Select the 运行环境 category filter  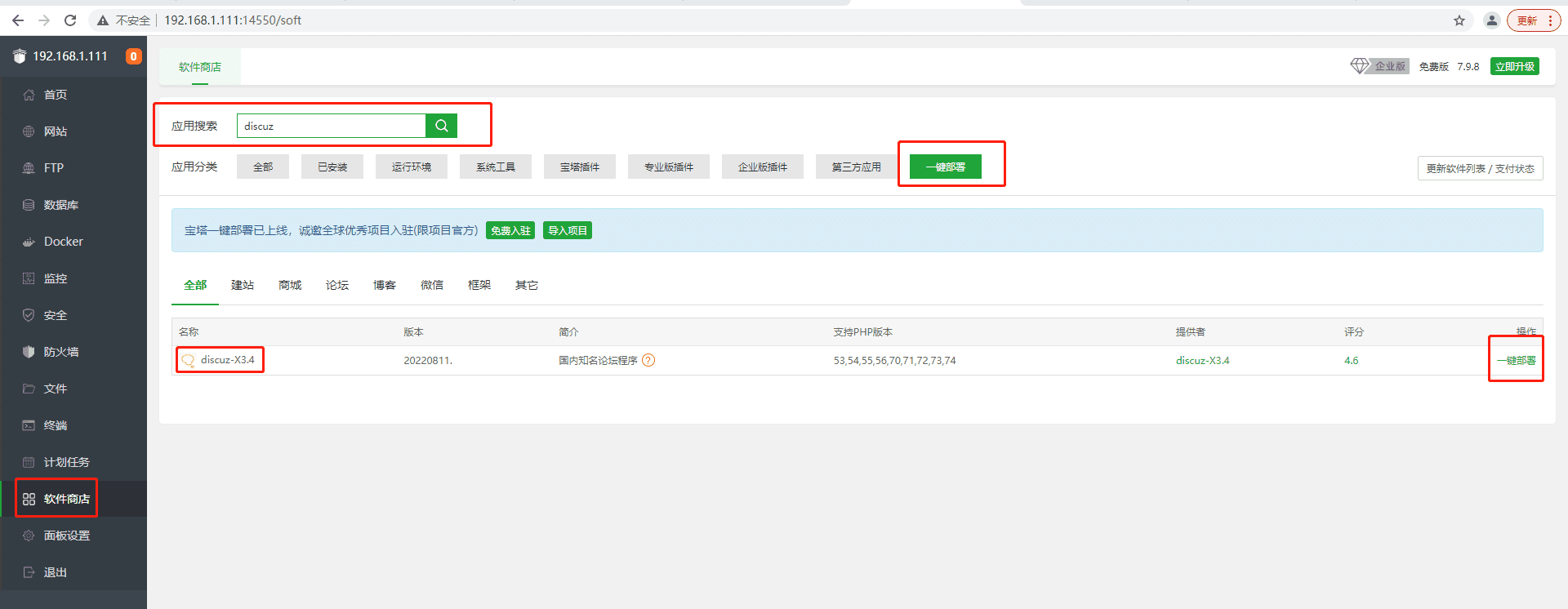(411, 167)
